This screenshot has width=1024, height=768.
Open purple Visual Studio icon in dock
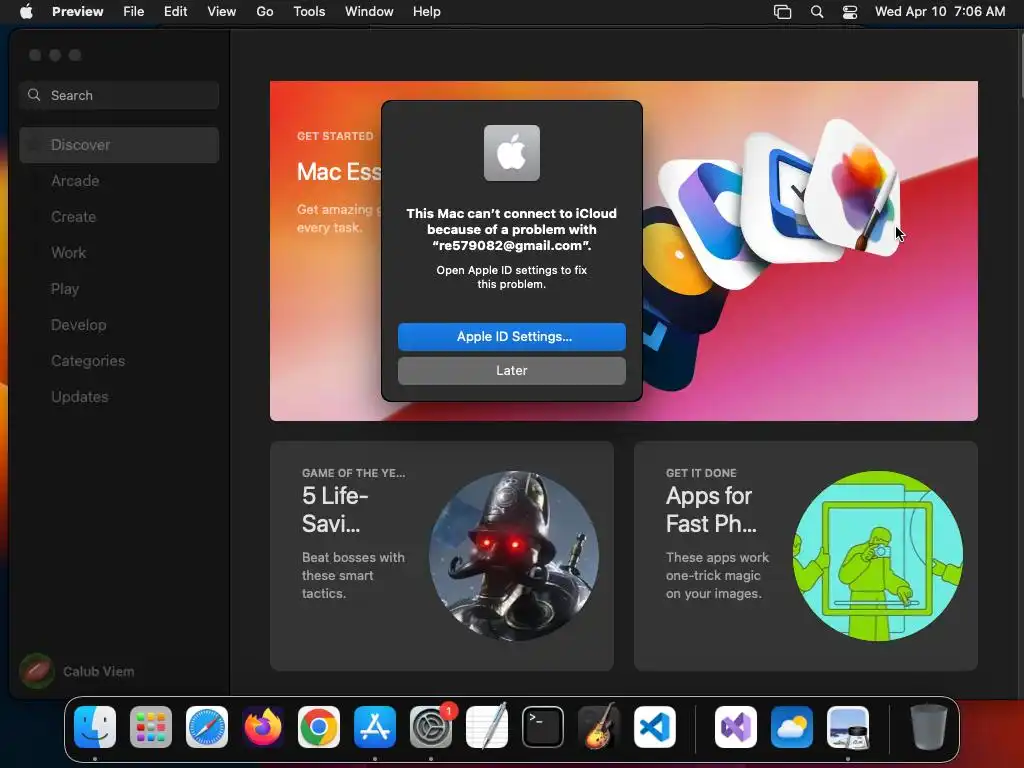[736, 727]
